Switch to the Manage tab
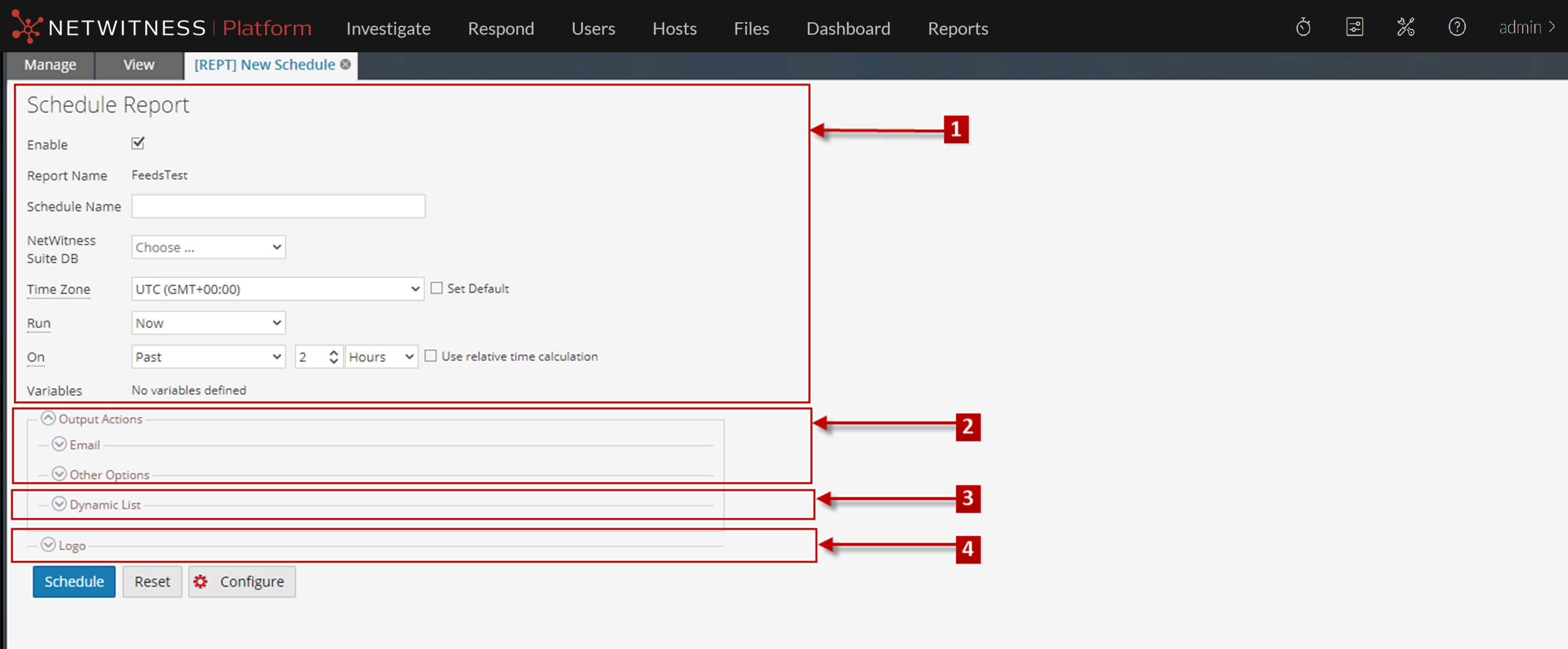The height and width of the screenshot is (649, 1568). 50,64
